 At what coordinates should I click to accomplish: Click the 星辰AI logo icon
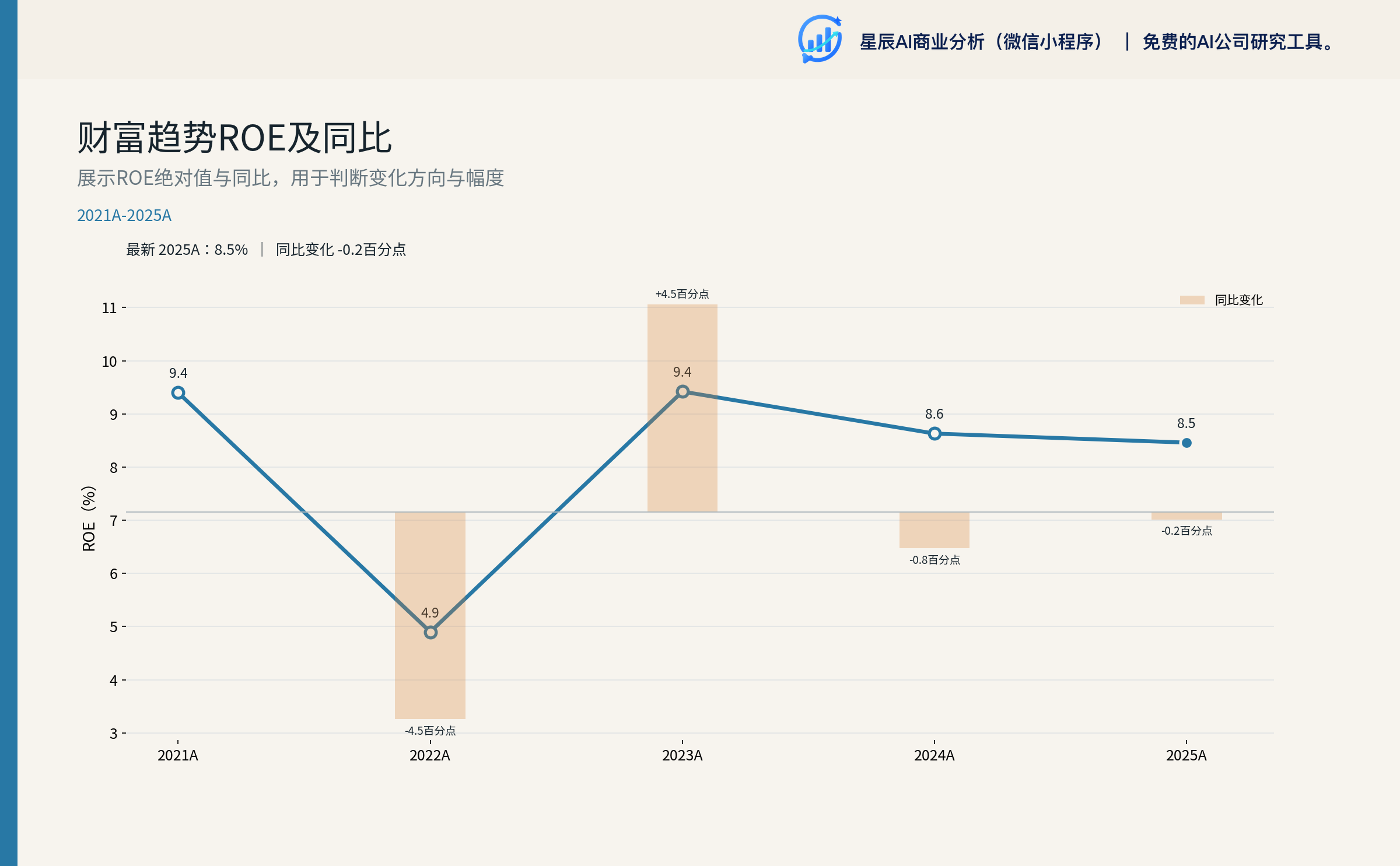tap(820, 39)
